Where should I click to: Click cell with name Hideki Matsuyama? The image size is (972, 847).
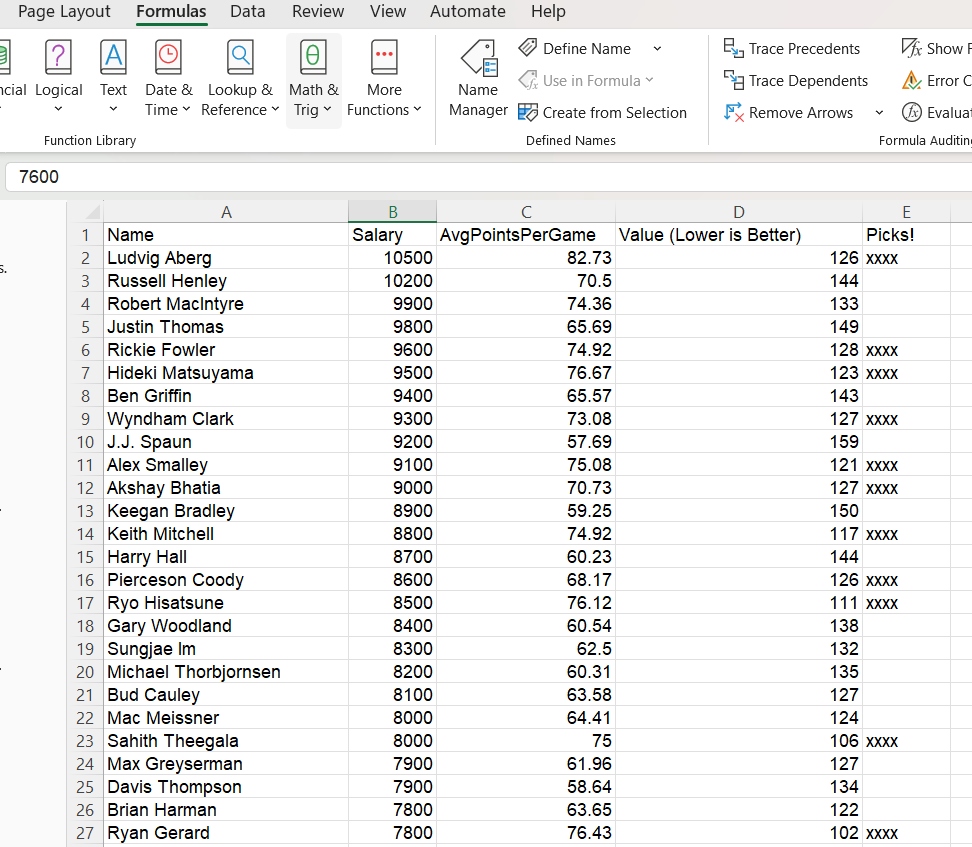tap(226, 373)
